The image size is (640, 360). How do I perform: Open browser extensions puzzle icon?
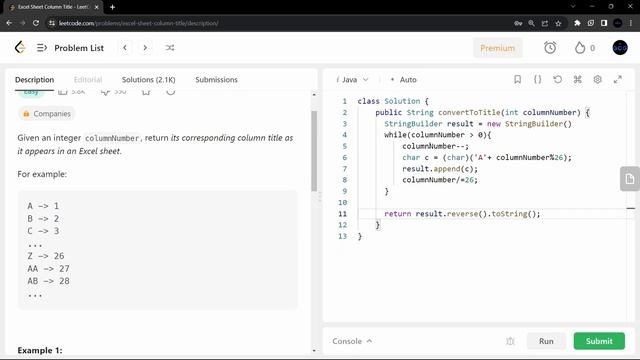577,23
